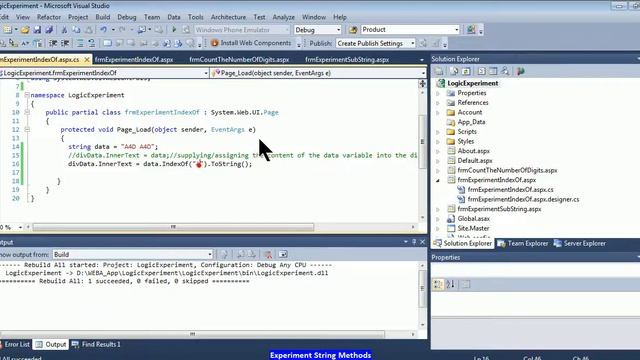Click Show All Files in Solution Explorer
Image resolution: width=640 pixels, height=360 pixels.
(454, 71)
